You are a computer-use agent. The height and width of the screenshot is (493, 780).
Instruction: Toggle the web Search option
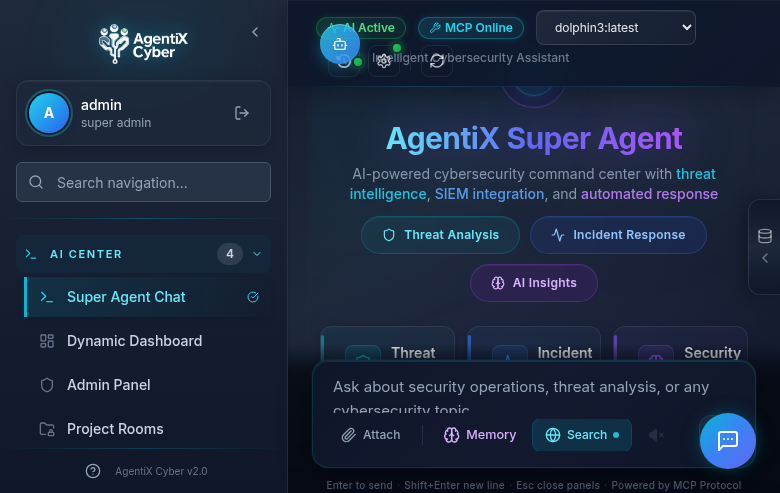tap(582, 435)
